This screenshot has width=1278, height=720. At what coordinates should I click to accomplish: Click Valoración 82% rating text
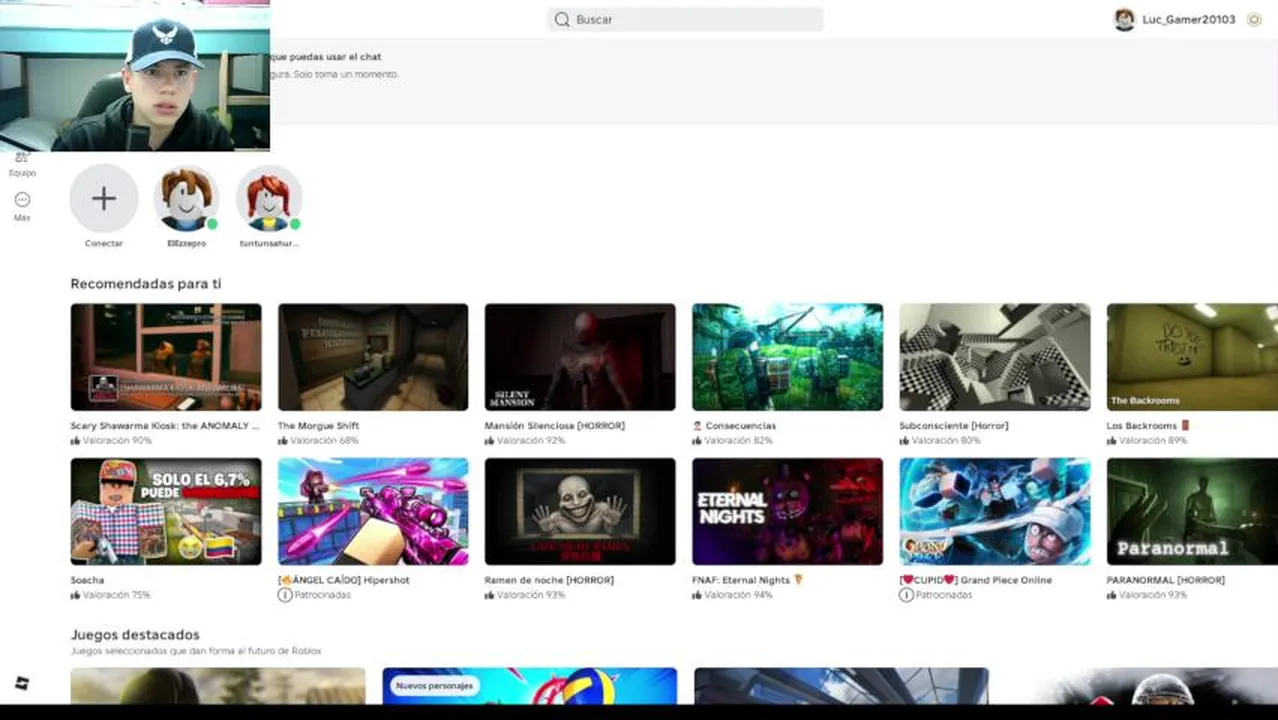pyautogui.click(x=738, y=440)
